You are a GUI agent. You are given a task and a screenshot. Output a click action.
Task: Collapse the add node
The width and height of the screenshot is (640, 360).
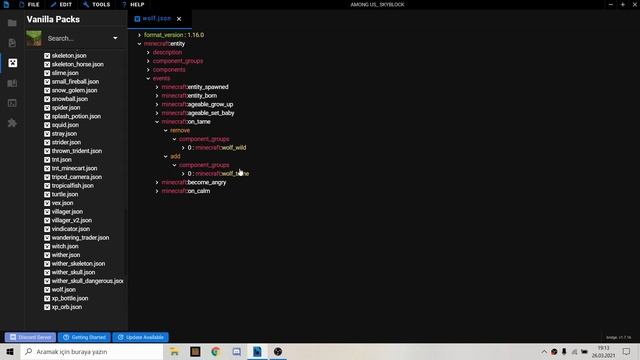[166, 156]
